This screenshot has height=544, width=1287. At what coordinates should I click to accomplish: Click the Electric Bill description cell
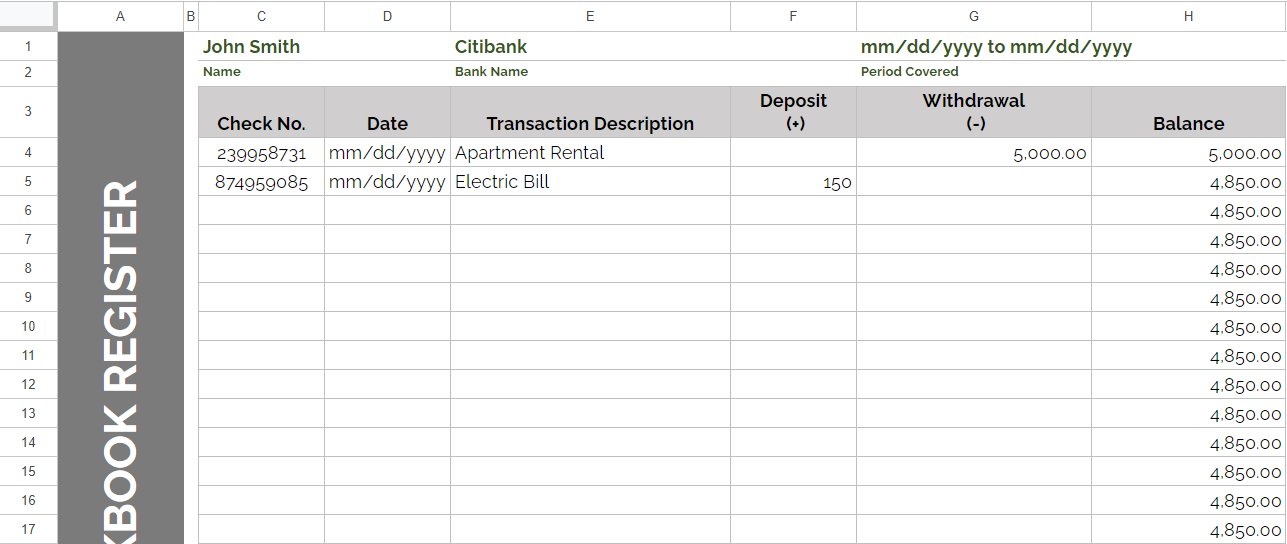pyautogui.click(x=590, y=181)
